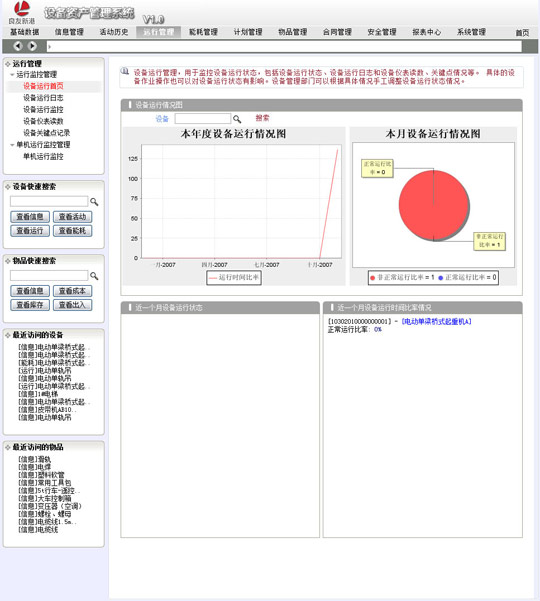Click the 设备 search input field
The image size is (540, 601).
203,118
